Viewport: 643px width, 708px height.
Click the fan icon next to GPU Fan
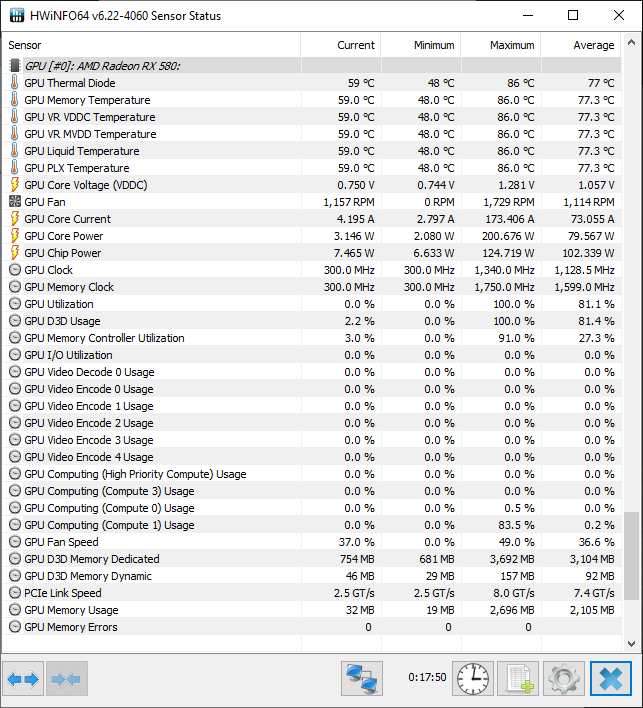[x=15, y=202]
